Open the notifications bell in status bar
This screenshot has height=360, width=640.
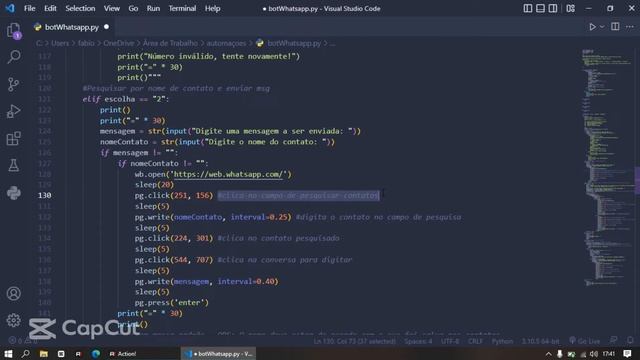tap(630, 340)
